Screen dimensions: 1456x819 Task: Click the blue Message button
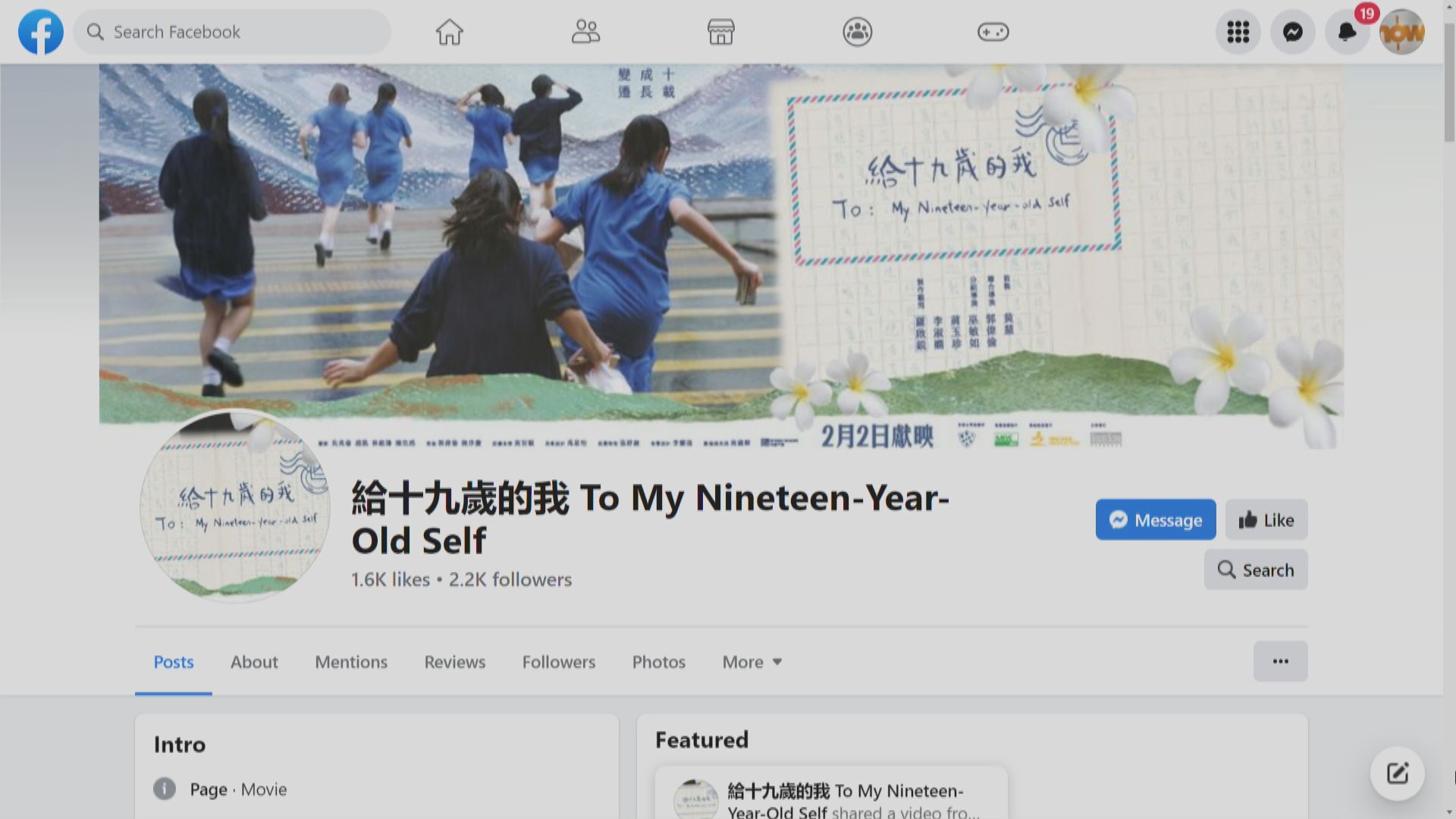click(x=1155, y=520)
